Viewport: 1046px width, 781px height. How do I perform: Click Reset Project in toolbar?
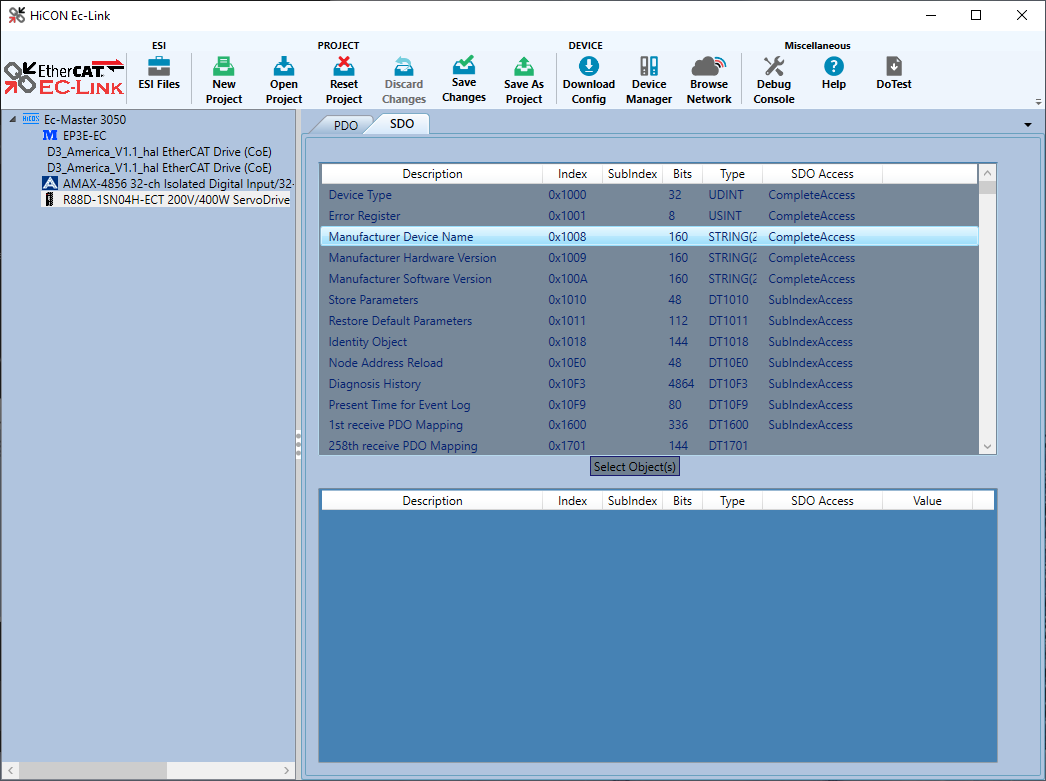click(x=344, y=80)
